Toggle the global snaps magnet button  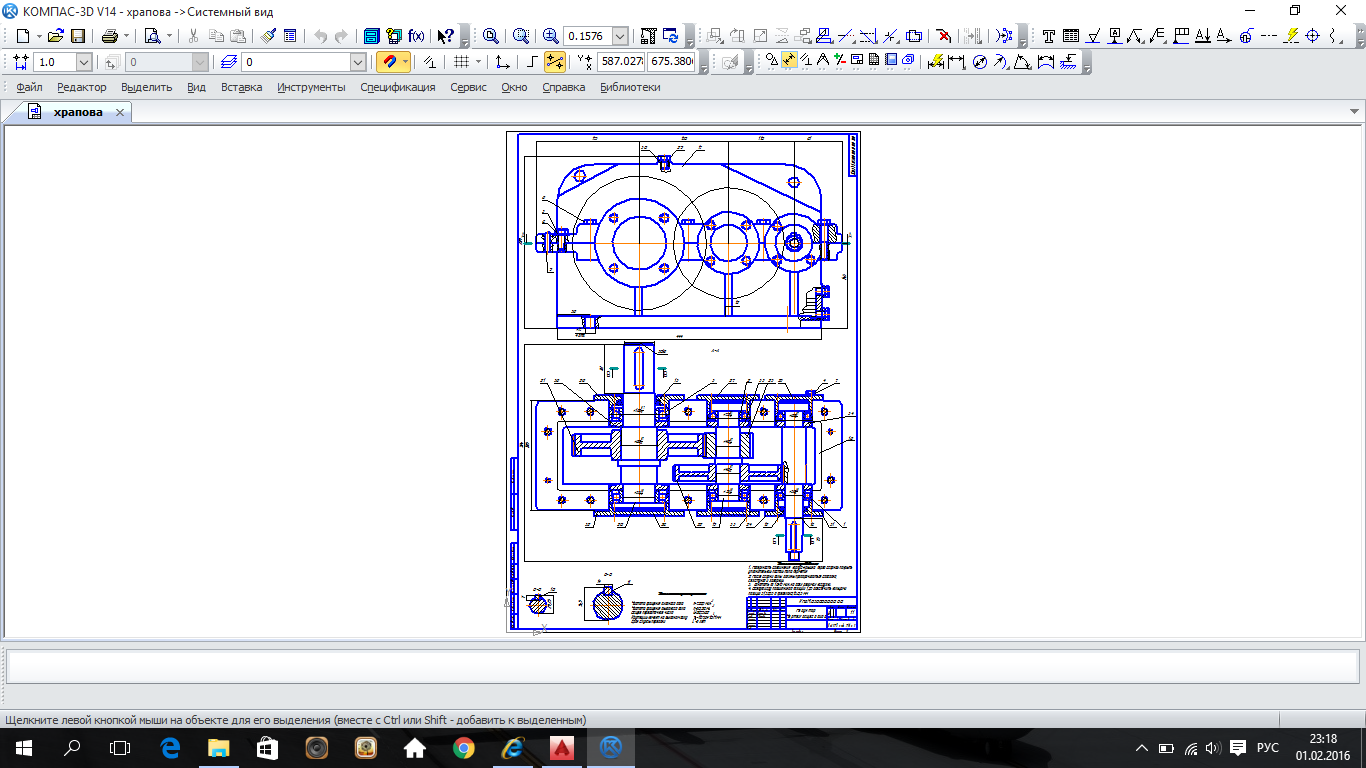pyautogui.click(x=389, y=62)
